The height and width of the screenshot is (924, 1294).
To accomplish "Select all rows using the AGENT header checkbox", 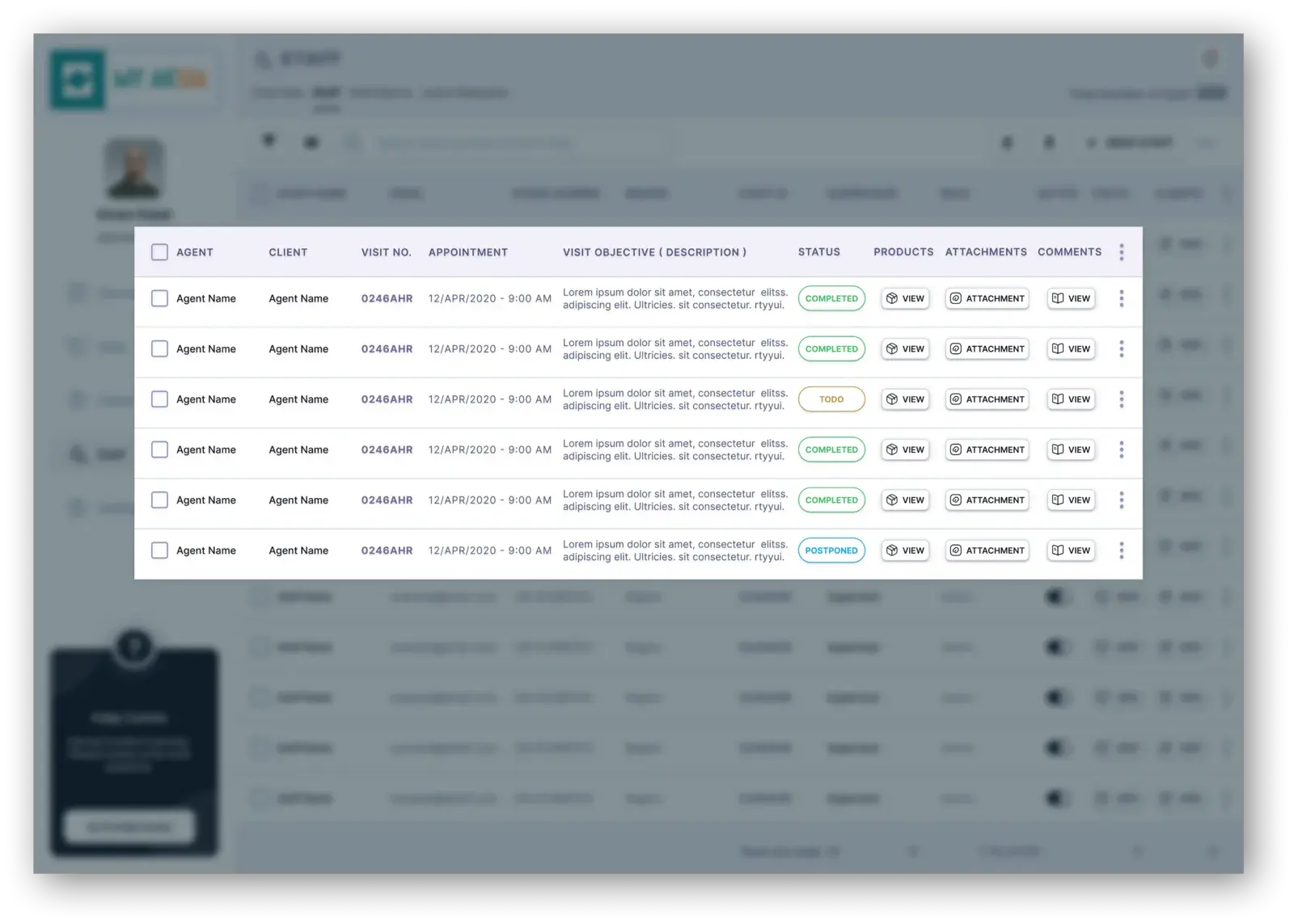I will pos(159,252).
